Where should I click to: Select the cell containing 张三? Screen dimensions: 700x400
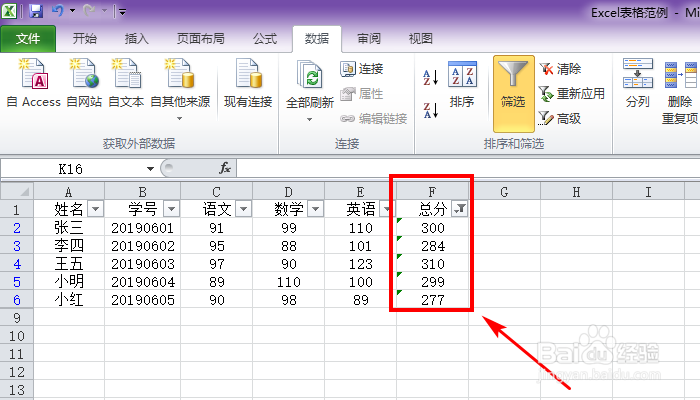(x=69, y=228)
